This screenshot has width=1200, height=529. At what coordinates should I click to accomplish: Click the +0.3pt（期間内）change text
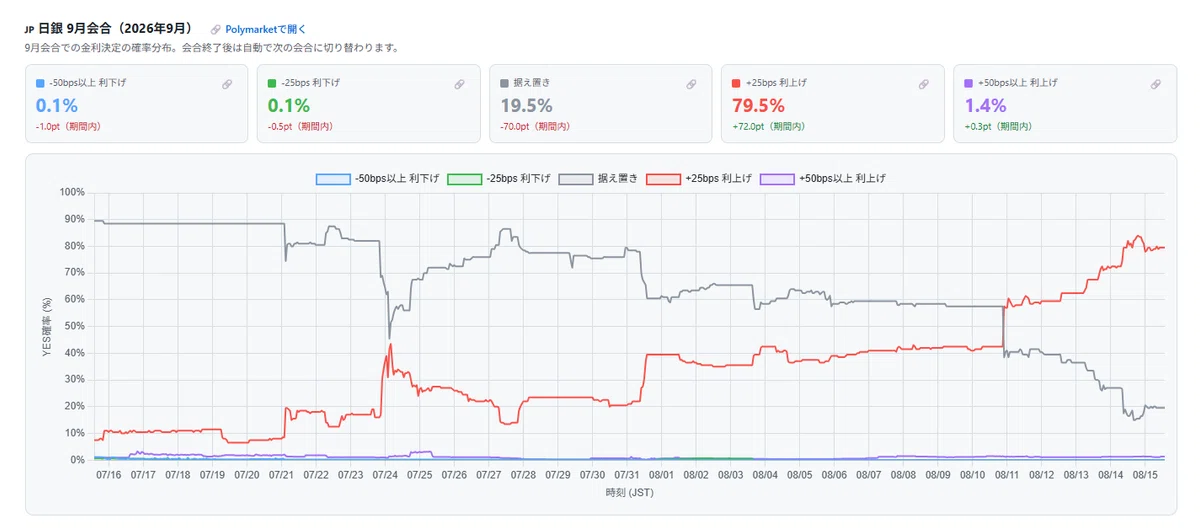click(x=998, y=127)
